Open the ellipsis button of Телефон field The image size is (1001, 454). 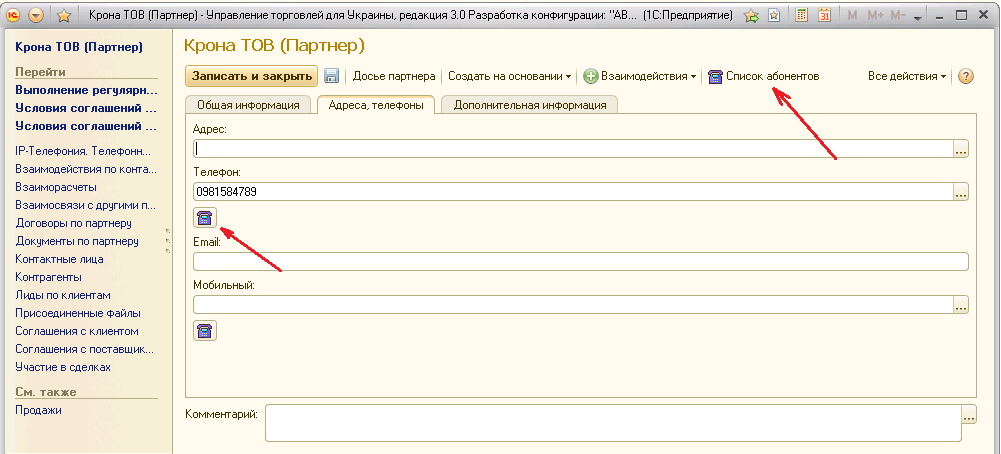[961, 192]
